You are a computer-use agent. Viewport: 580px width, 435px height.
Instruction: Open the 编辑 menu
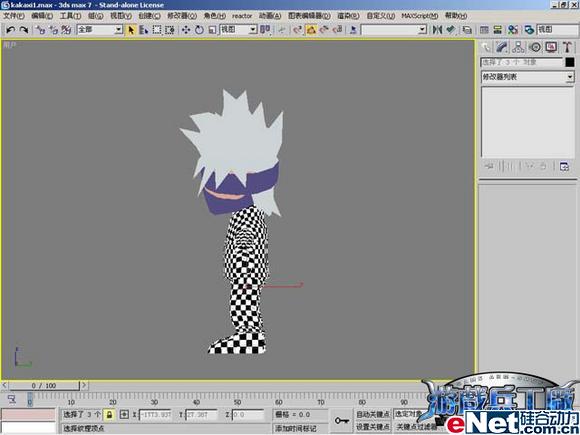click(x=42, y=16)
